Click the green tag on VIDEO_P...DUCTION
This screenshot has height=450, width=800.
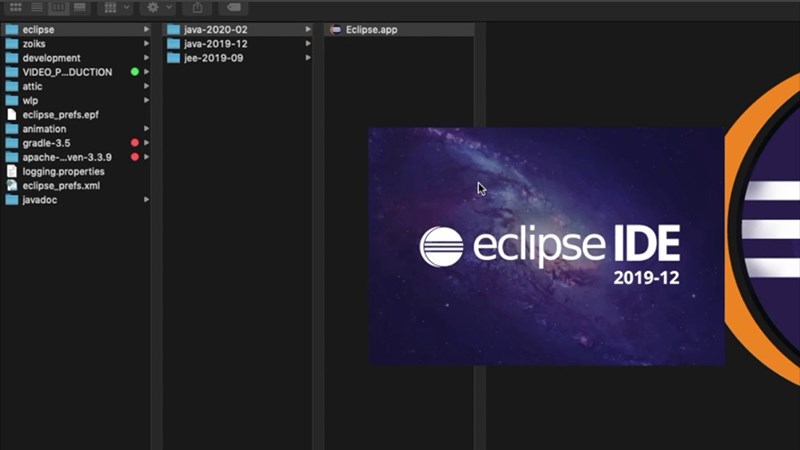point(135,72)
